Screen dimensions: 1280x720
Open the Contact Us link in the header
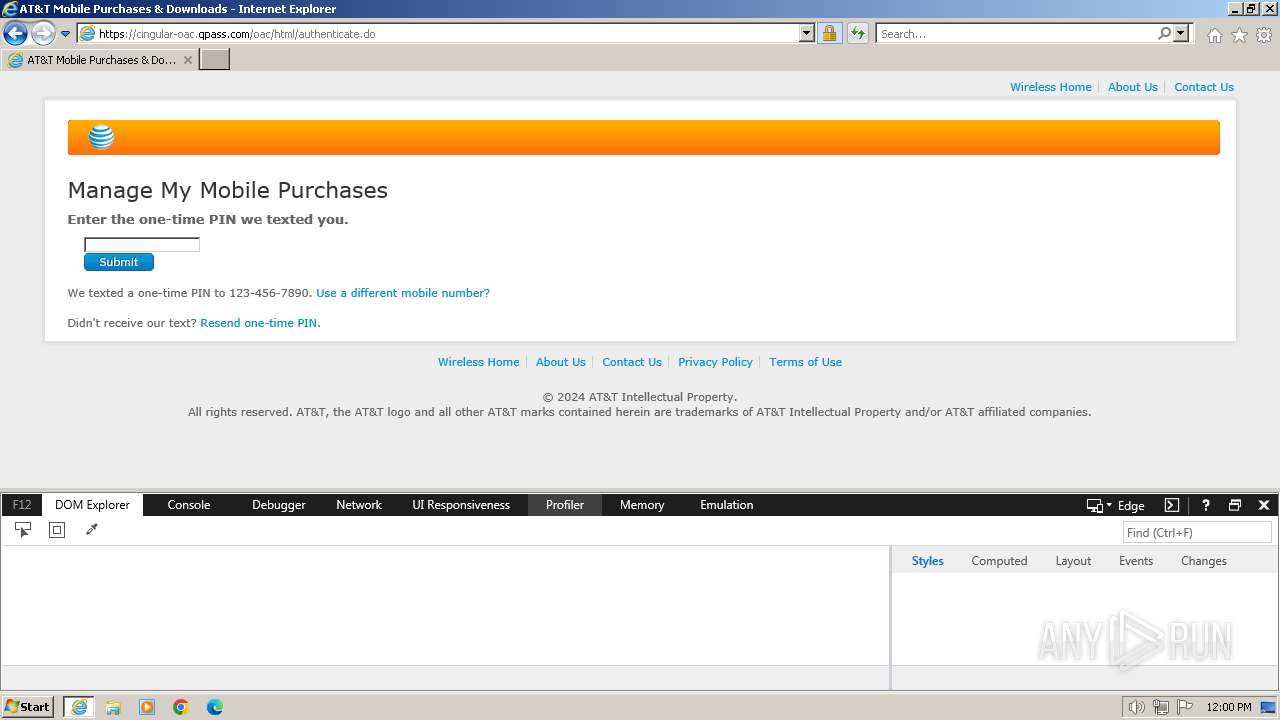pyautogui.click(x=1204, y=87)
